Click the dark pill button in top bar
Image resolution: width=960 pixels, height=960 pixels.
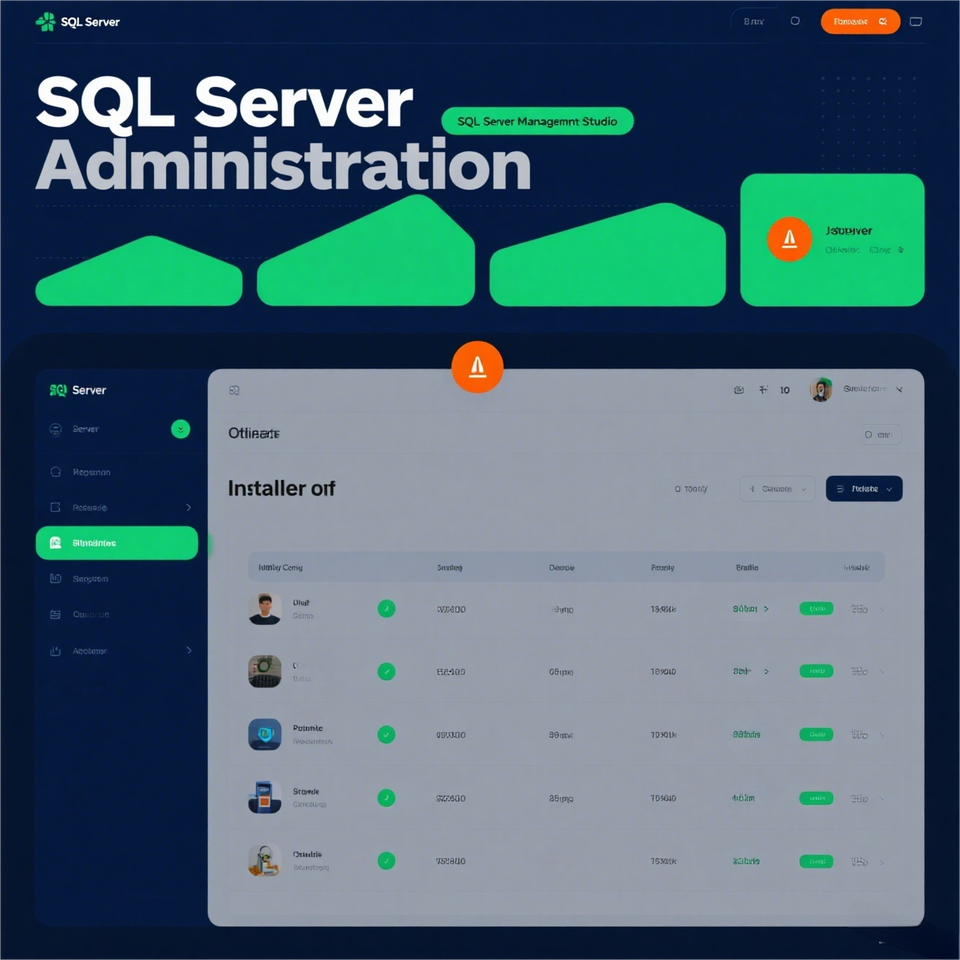(x=753, y=21)
